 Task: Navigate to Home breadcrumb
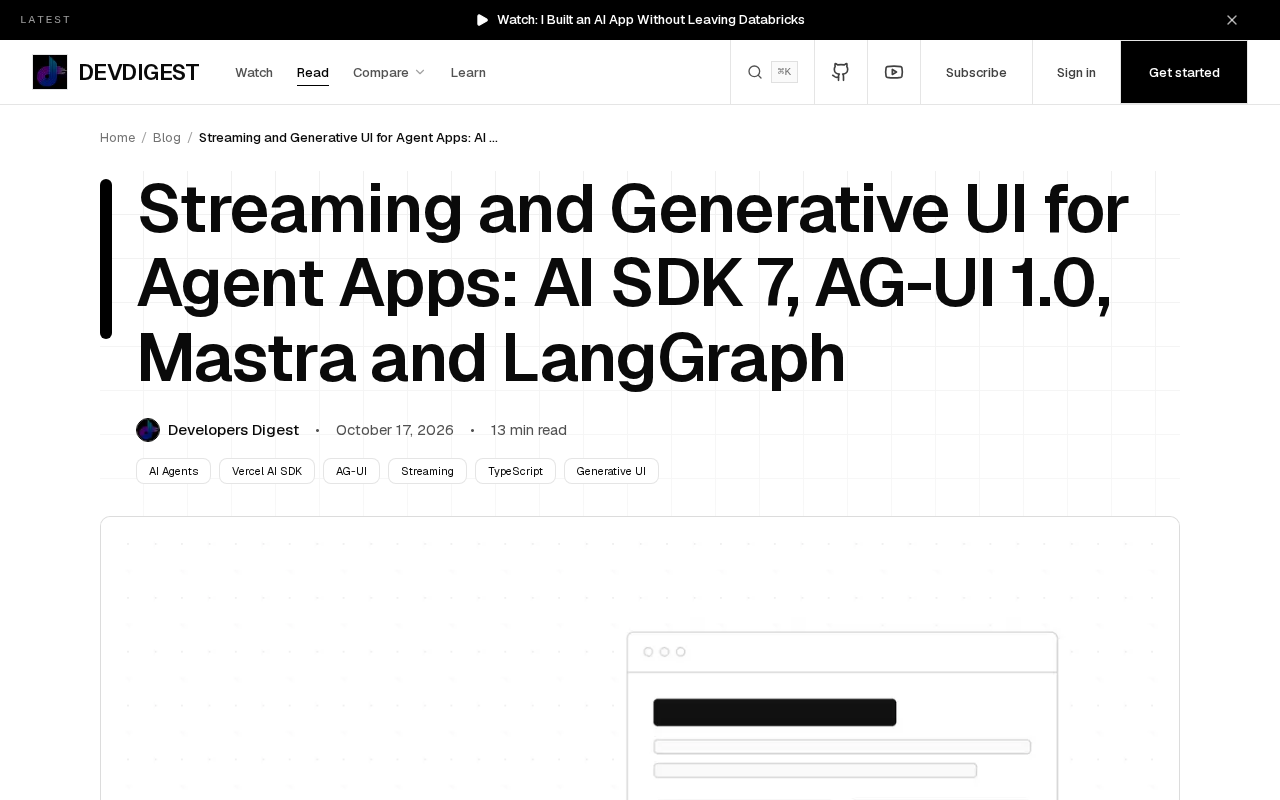(x=117, y=138)
